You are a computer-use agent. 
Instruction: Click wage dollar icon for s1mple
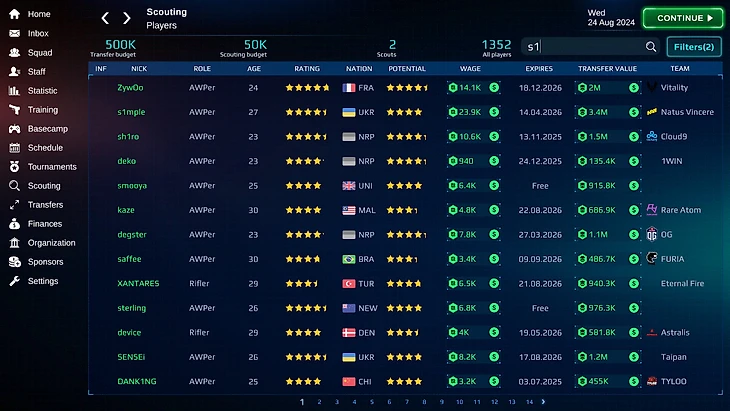[x=494, y=112]
